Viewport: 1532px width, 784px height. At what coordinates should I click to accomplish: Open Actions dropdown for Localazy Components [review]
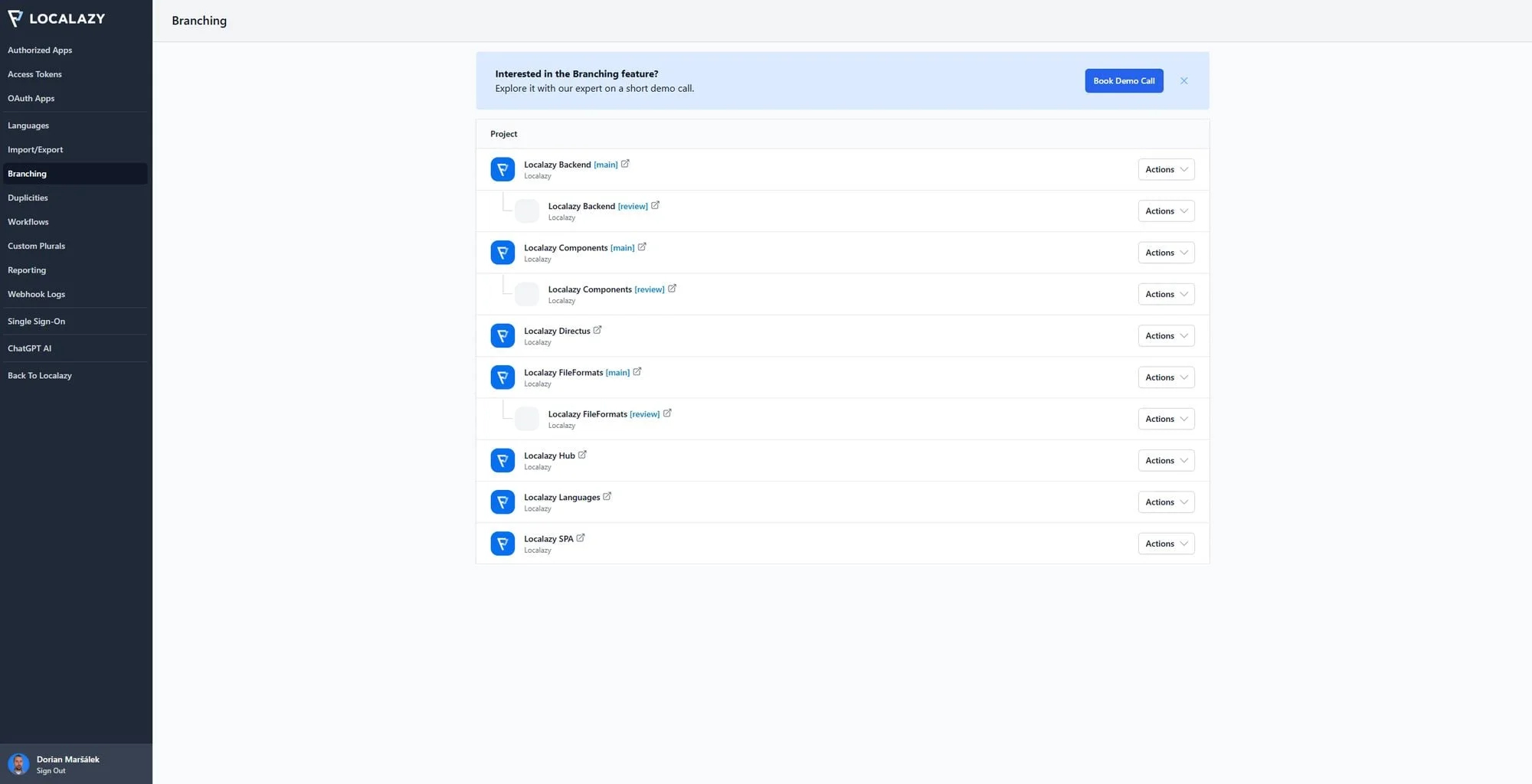coord(1166,294)
